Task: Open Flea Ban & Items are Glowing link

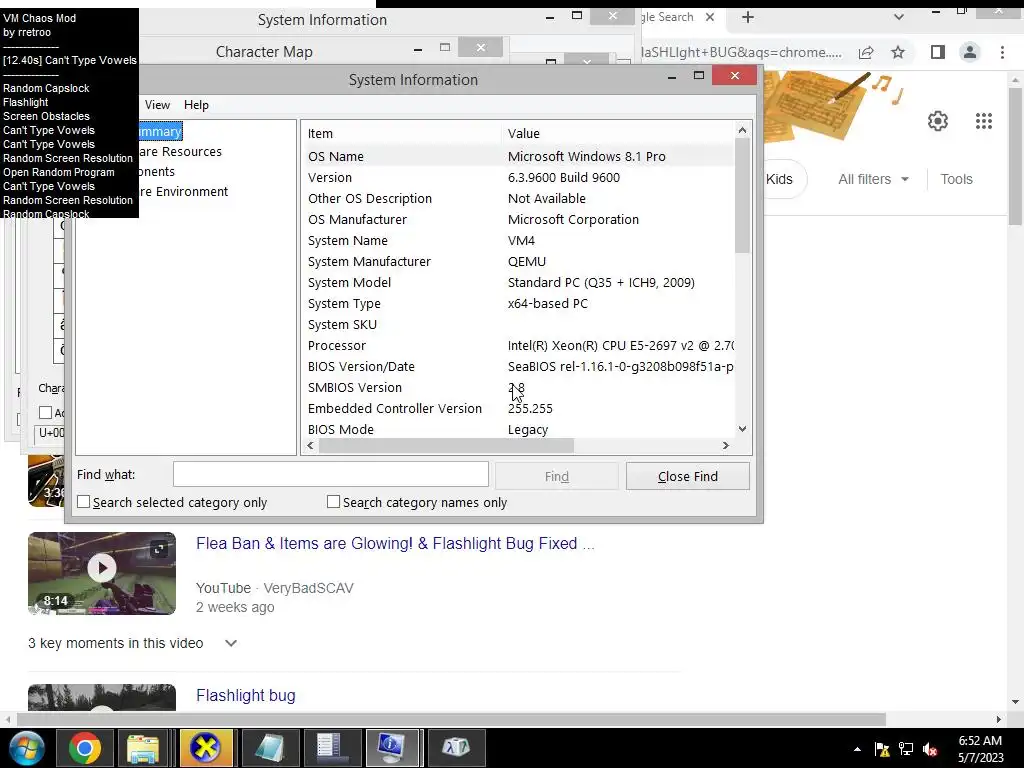Action: (x=395, y=543)
